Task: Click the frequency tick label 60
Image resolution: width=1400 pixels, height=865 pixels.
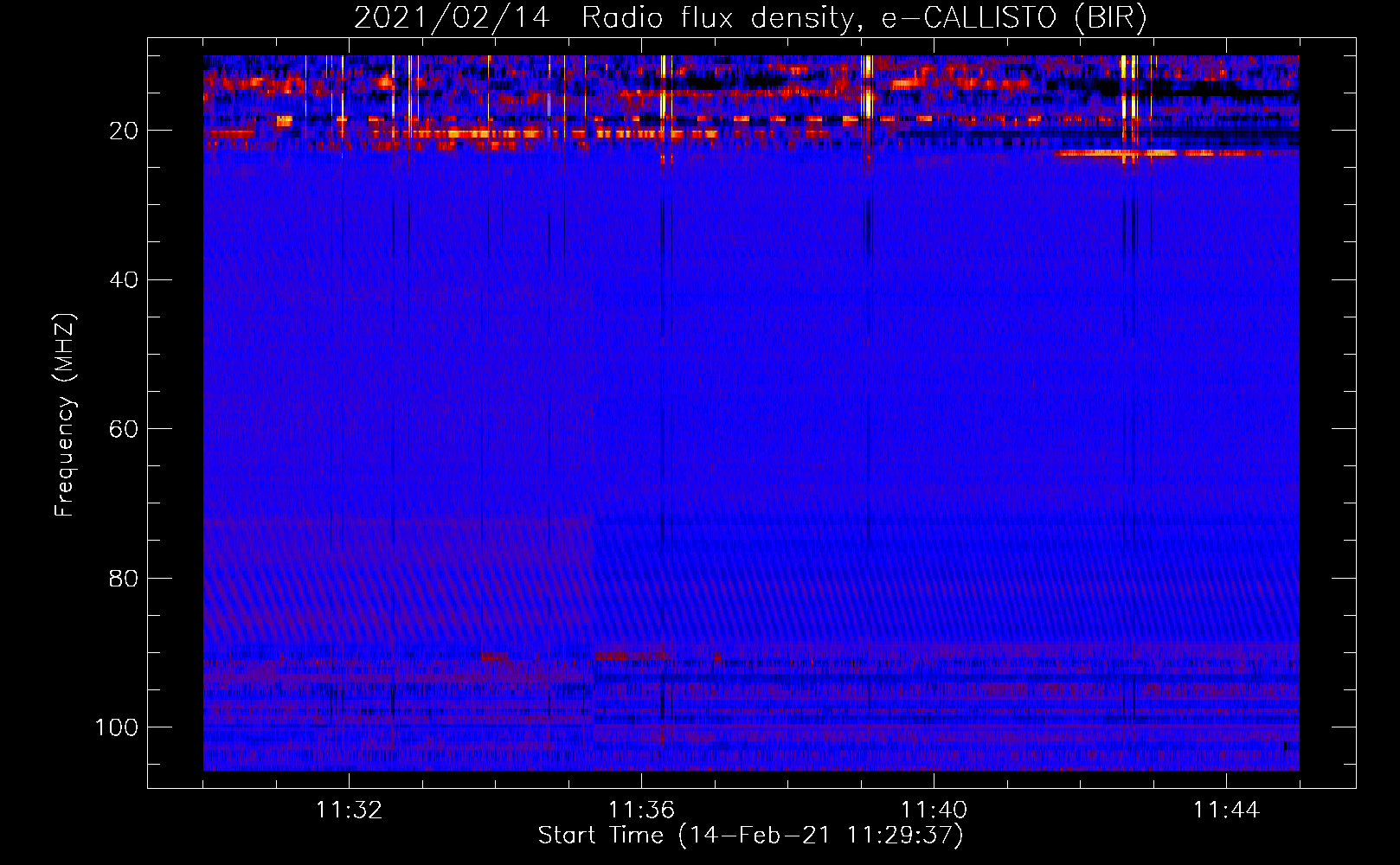Action: [x=125, y=429]
